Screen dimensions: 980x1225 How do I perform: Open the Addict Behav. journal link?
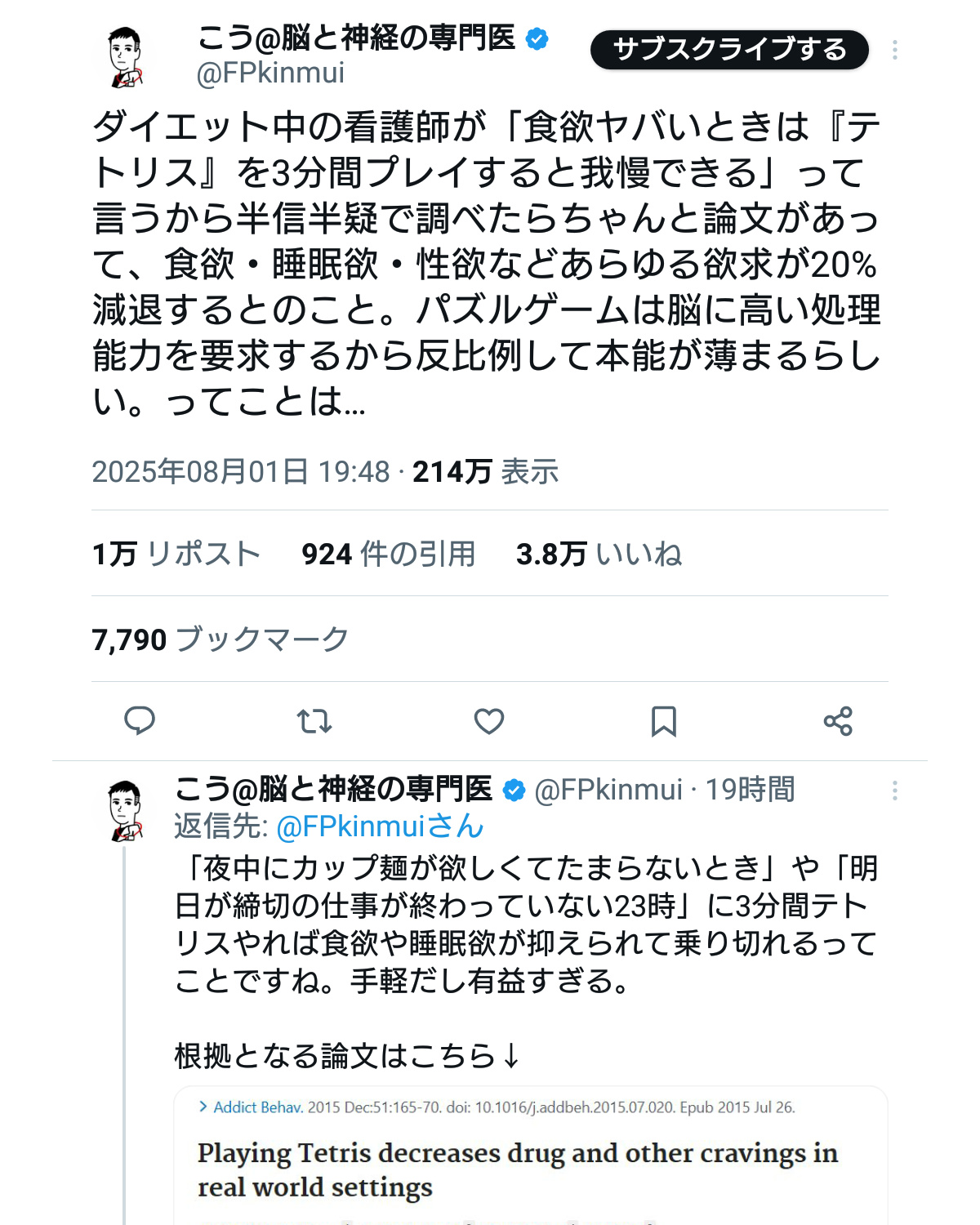[257, 1107]
